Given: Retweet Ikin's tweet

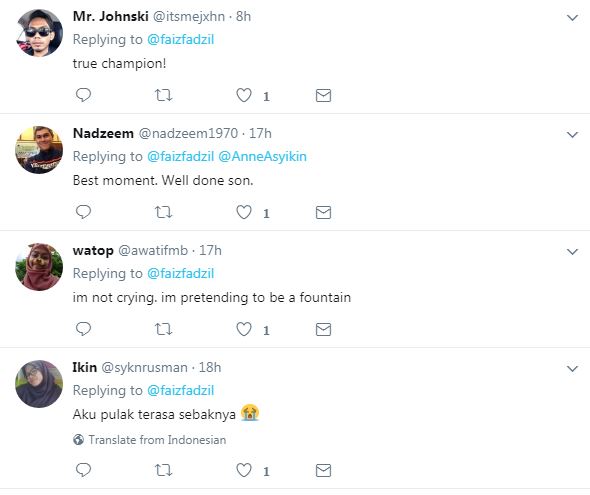Looking at the screenshot, I should pyautogui.click(x=164, y=470).
